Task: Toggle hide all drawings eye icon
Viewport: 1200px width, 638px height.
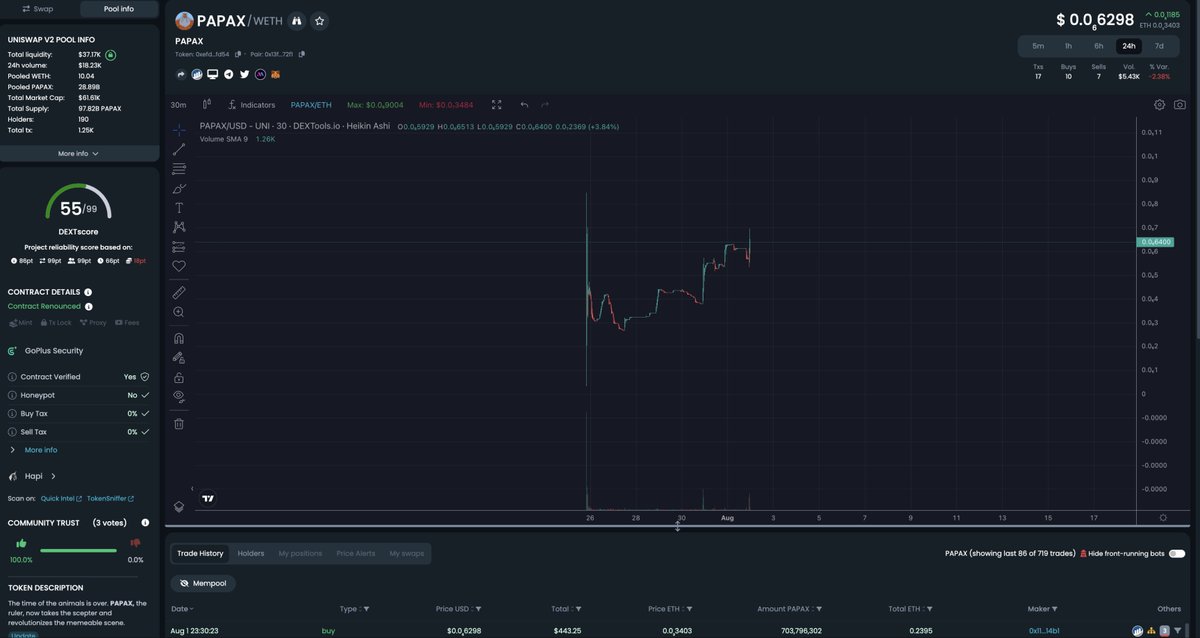Action: (x=179, y=396)
